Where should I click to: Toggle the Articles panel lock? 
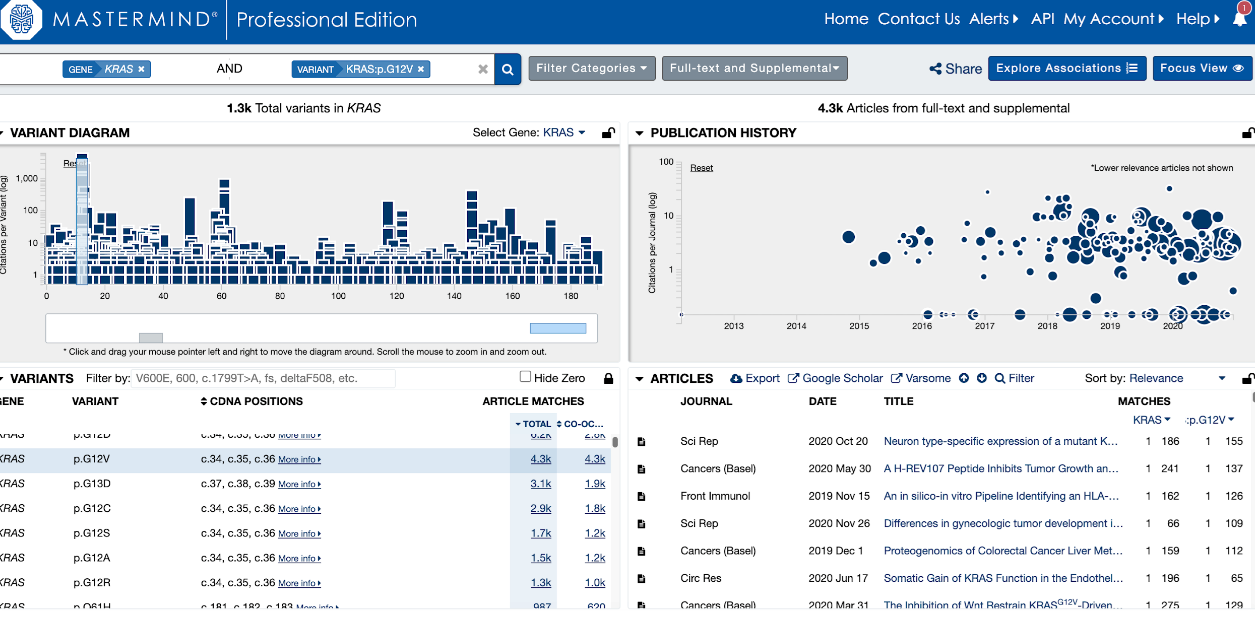pos(1247,378)
